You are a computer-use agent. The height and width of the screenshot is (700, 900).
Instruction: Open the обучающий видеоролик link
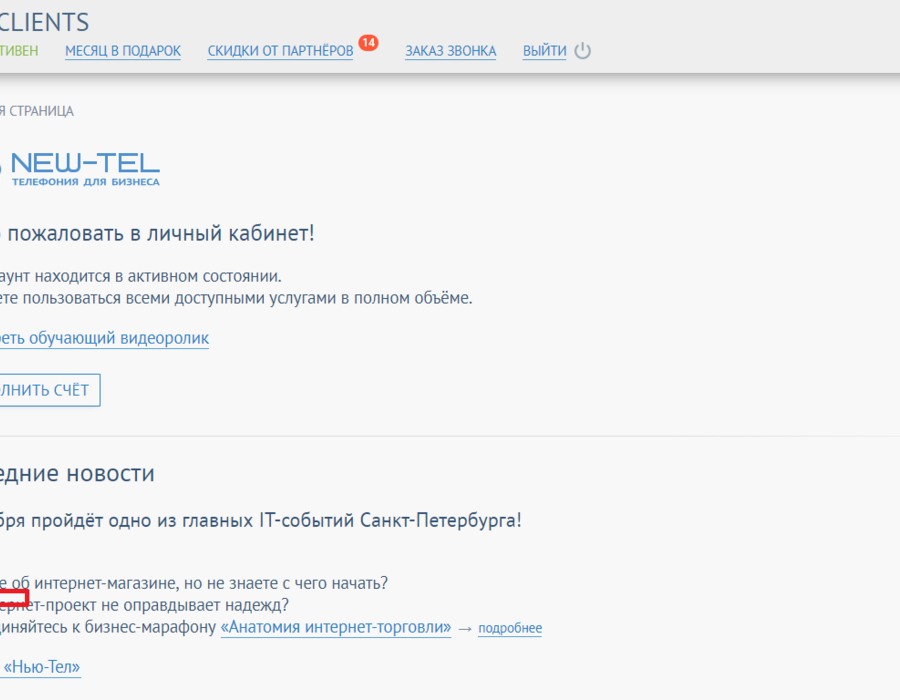coord(104,338)
